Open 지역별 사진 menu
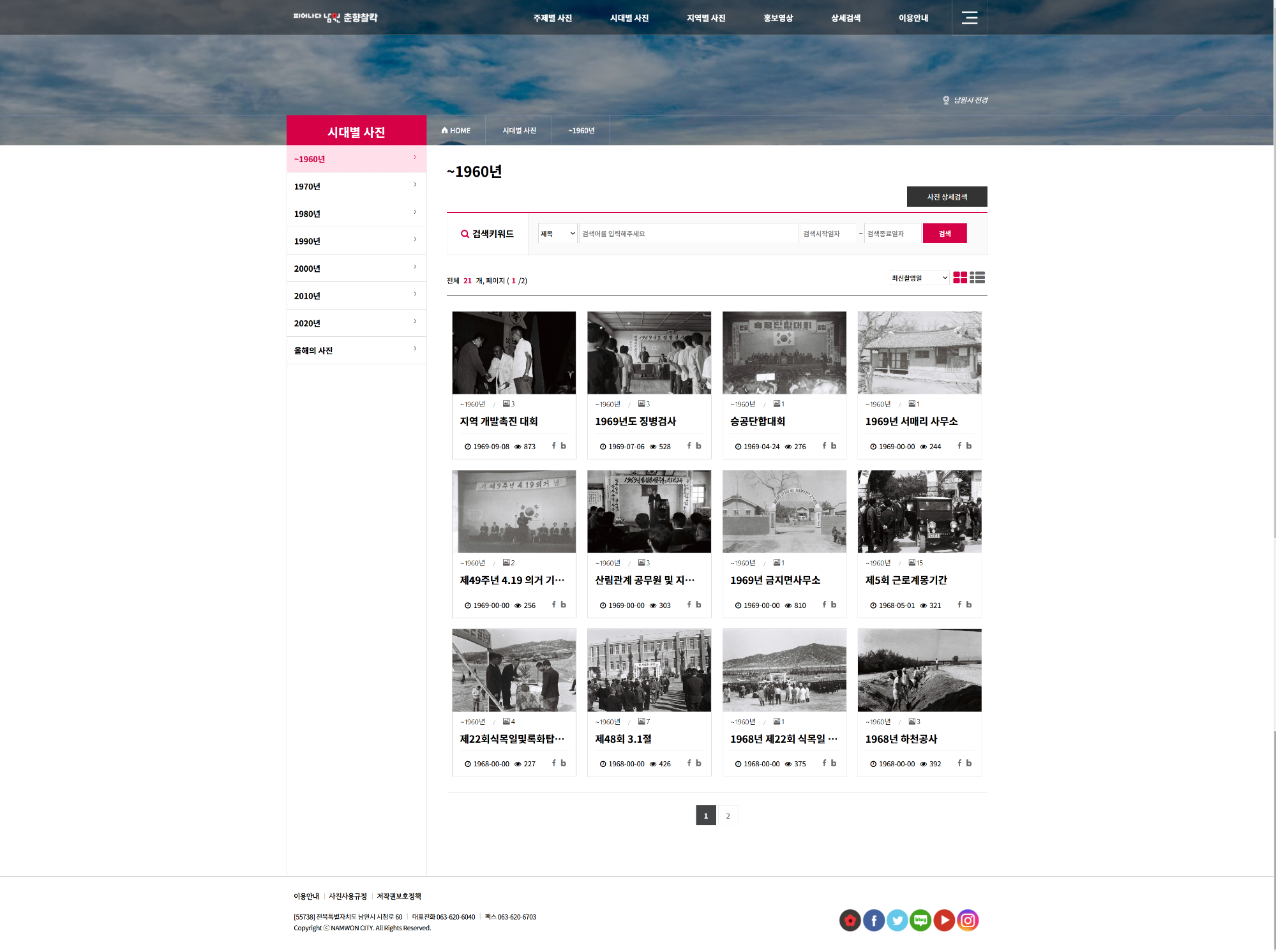Image resolution: width=1276 pixels, height=952 pixels. click(x=706, y=18)
